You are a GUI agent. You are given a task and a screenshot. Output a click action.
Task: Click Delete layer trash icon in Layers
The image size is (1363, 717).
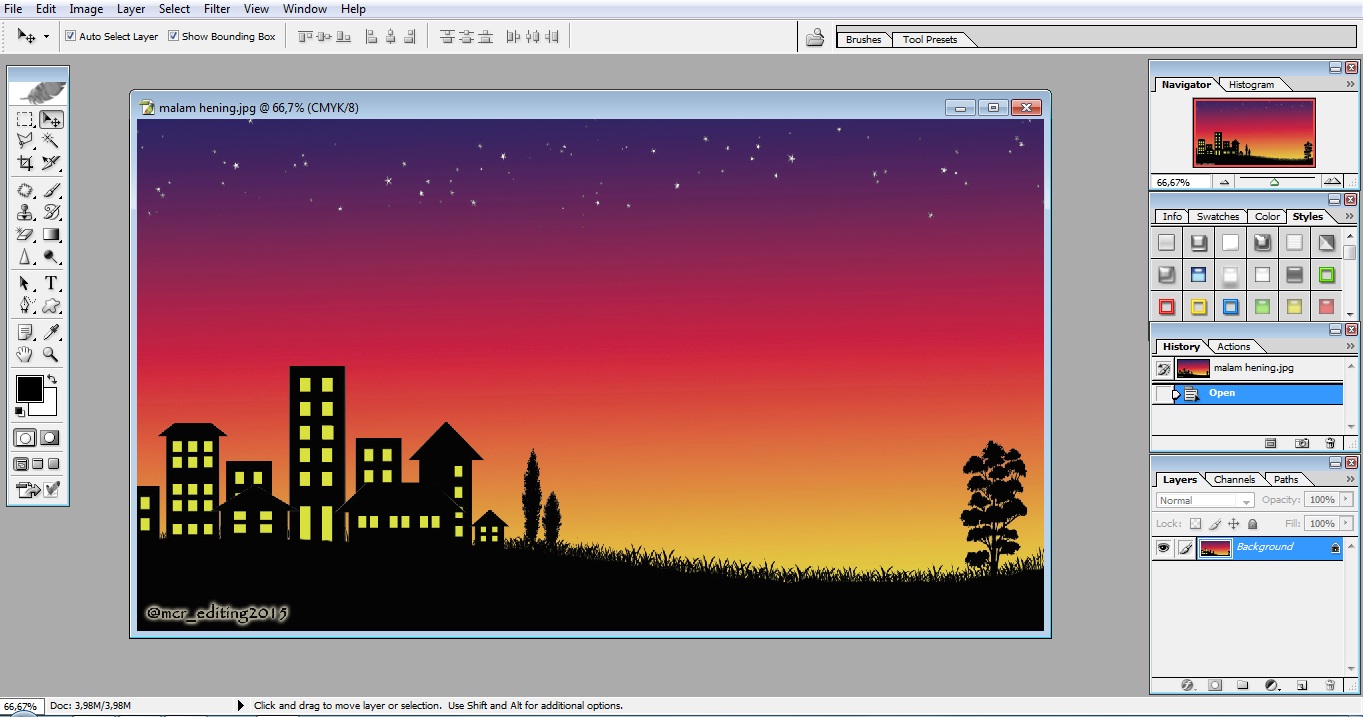tap(1330, 685)
